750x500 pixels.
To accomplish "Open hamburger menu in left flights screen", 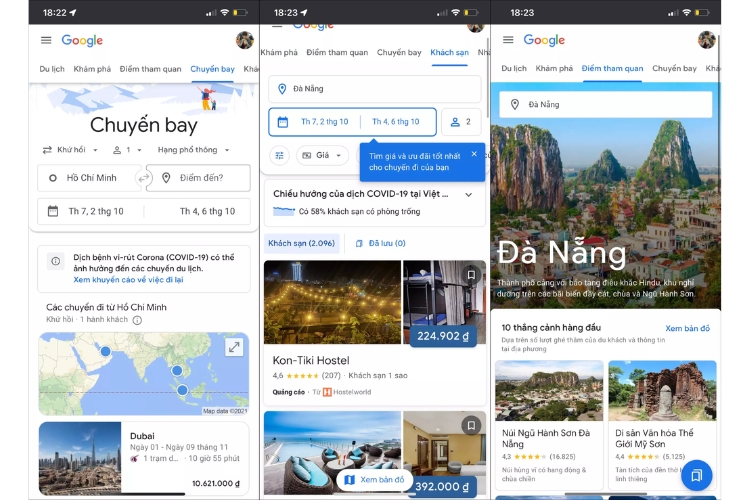I will [46, 40].
